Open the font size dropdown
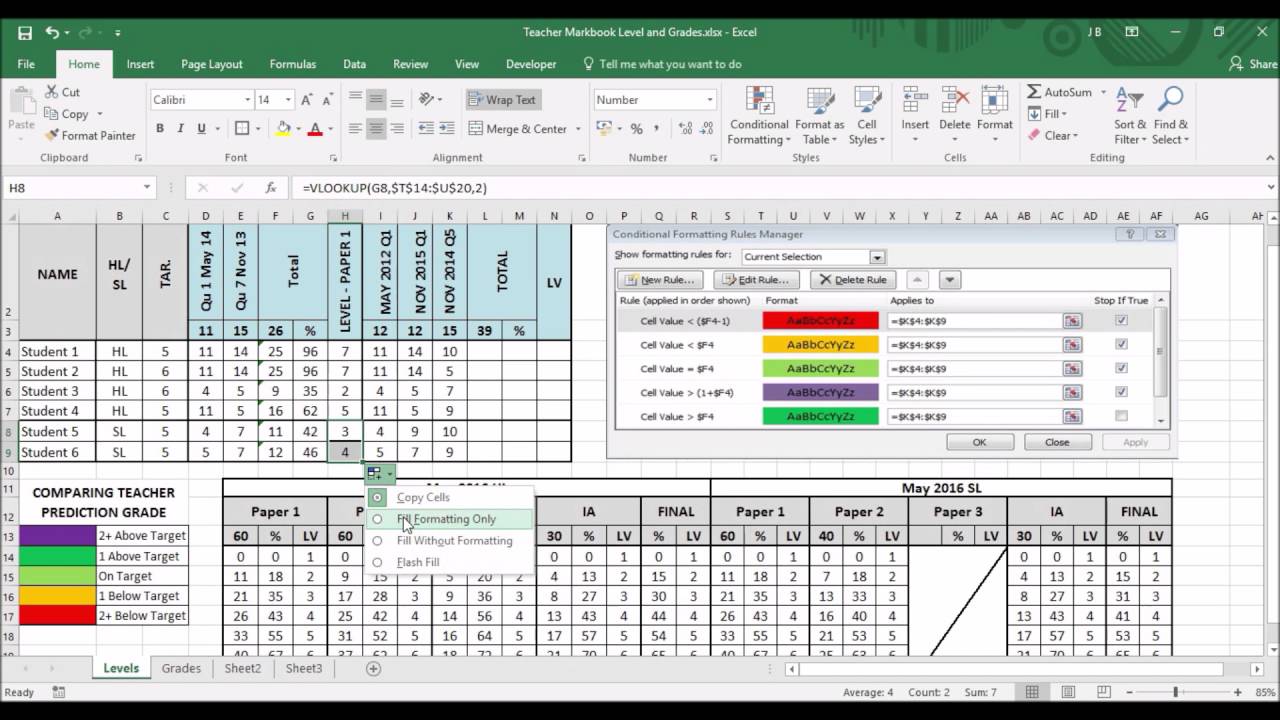1280x720 pixels. pyautogui.click(x=288, y=100)
